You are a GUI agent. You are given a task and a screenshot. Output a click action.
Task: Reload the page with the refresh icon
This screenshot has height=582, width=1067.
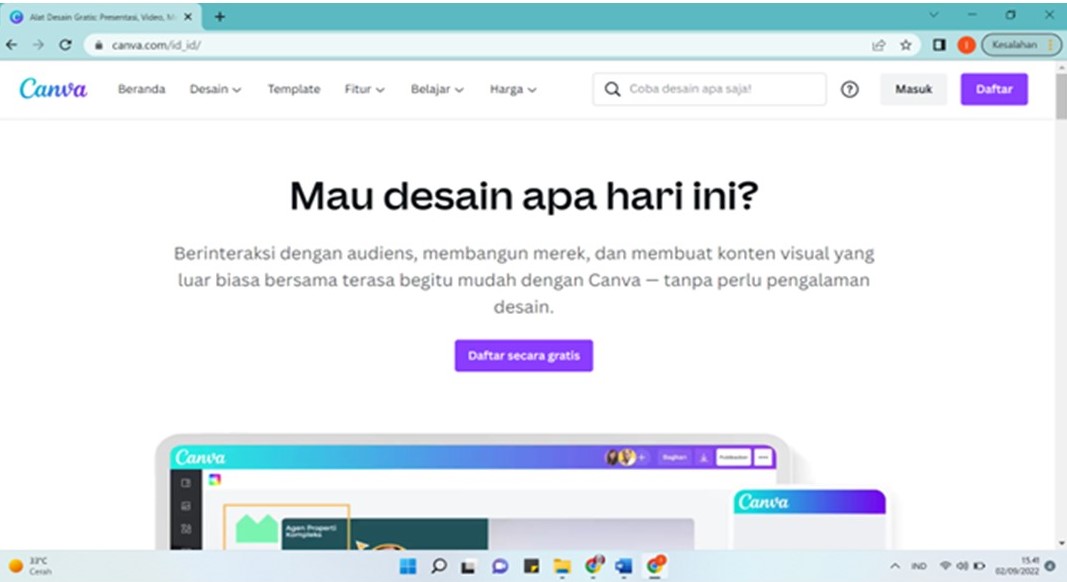65,45
